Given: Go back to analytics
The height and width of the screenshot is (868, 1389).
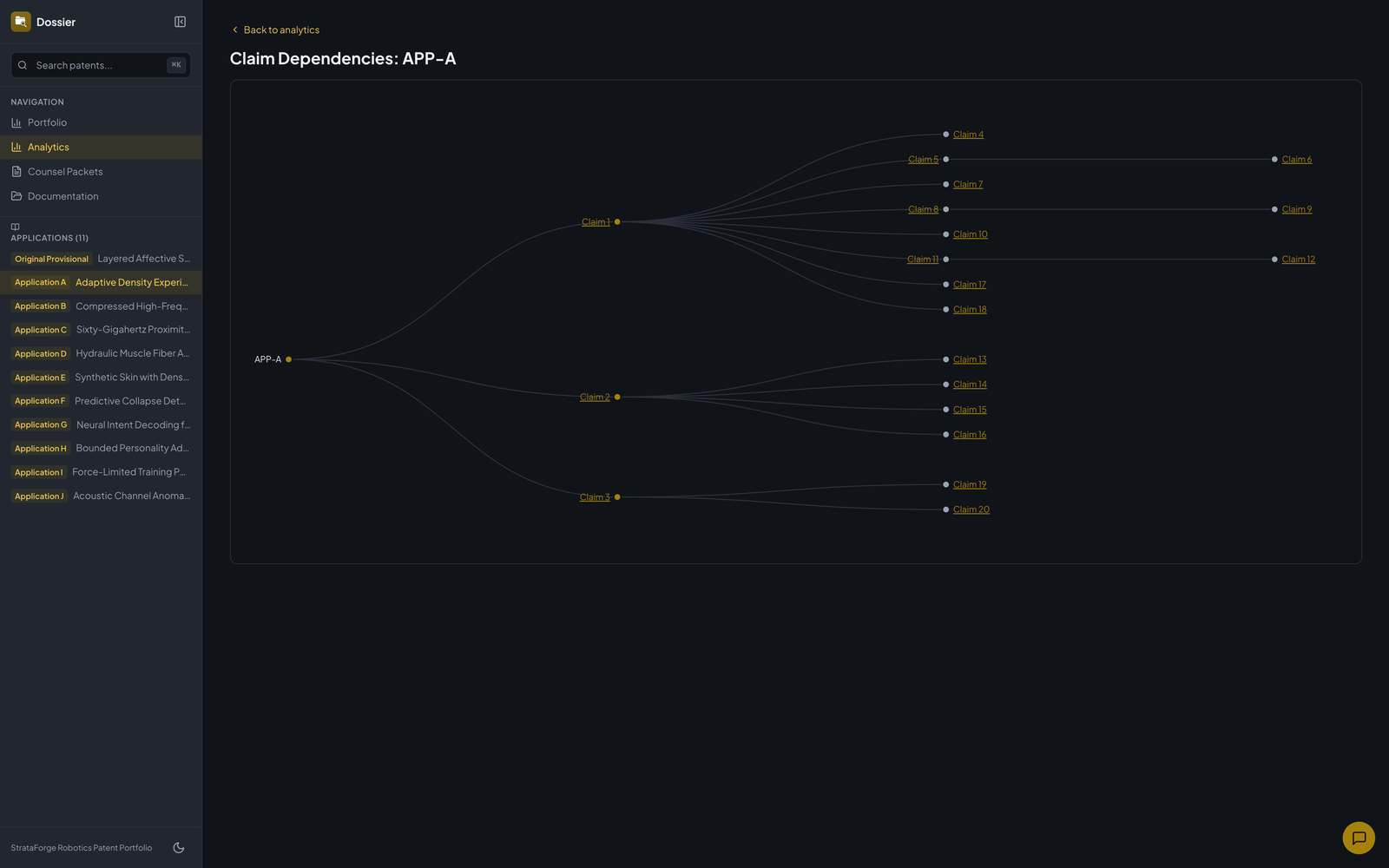Looking at the screenshot, I should tap(275, 30).
